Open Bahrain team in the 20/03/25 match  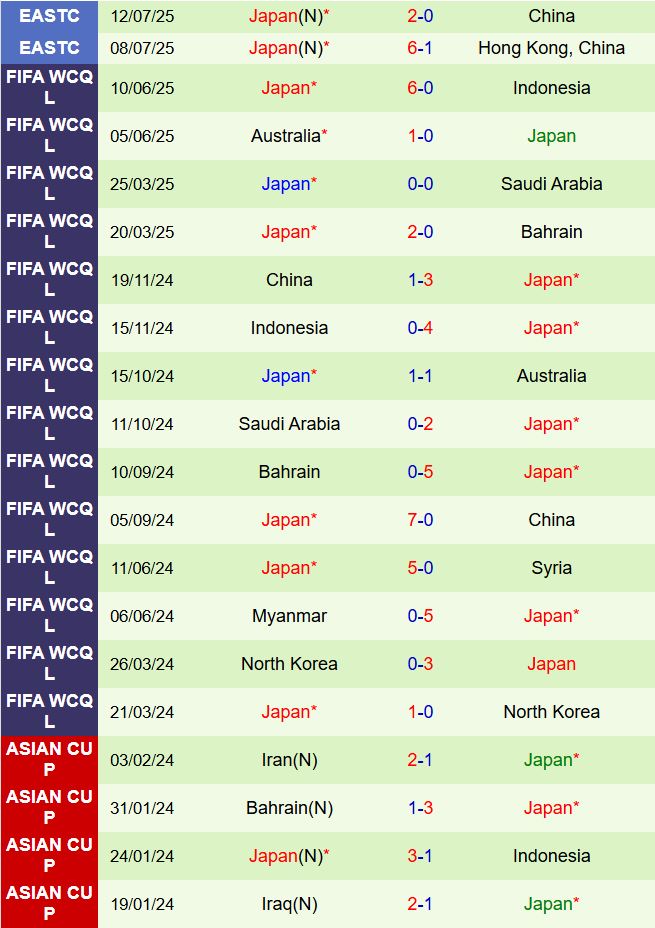point(551,232)
